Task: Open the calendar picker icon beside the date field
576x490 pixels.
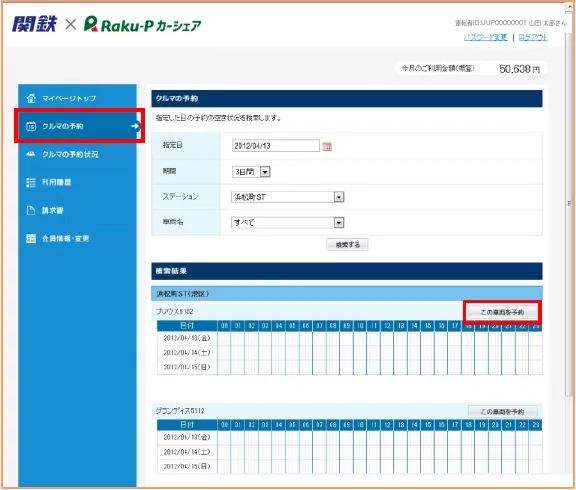Action: tap(327, 147)
